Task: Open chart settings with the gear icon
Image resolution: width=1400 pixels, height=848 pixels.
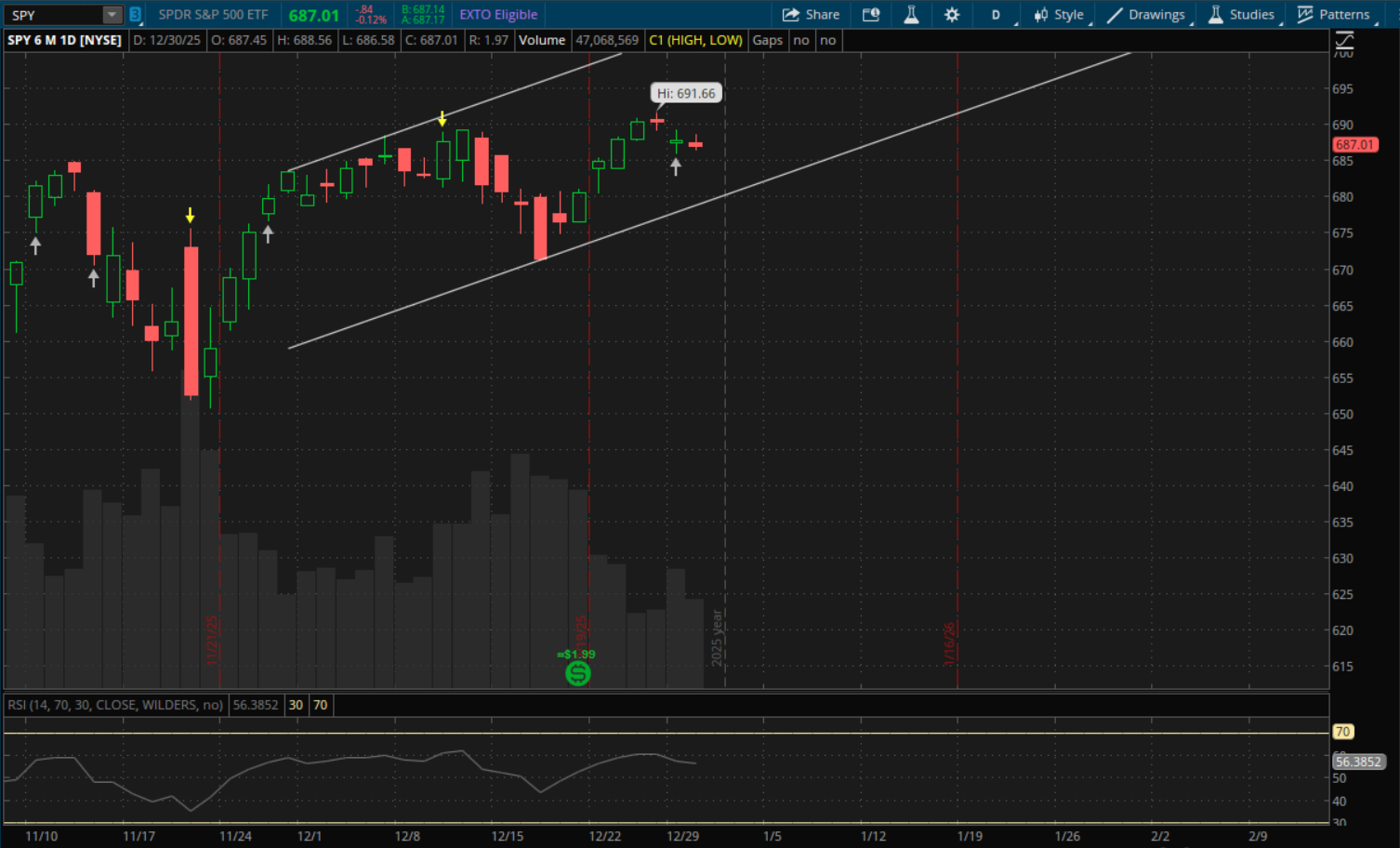Action: 952,15
